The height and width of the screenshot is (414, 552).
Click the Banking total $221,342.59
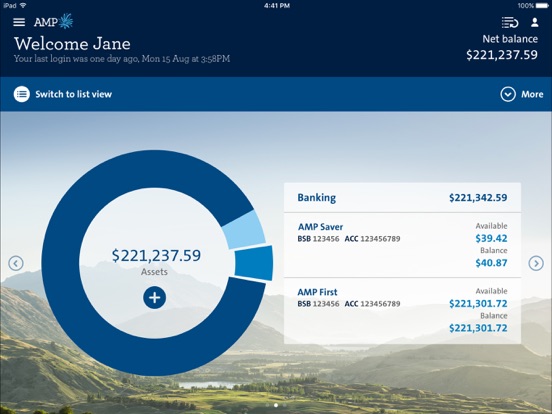478,197
